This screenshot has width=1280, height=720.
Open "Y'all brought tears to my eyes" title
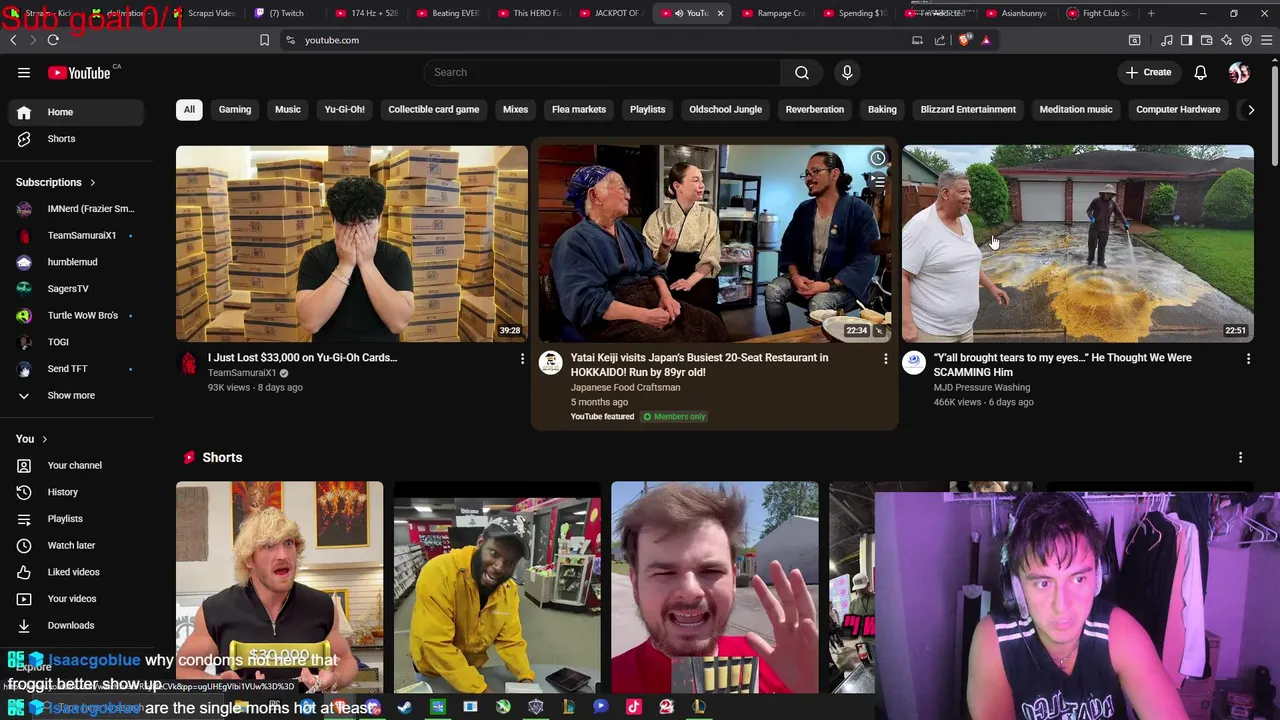coord(1062,365)
